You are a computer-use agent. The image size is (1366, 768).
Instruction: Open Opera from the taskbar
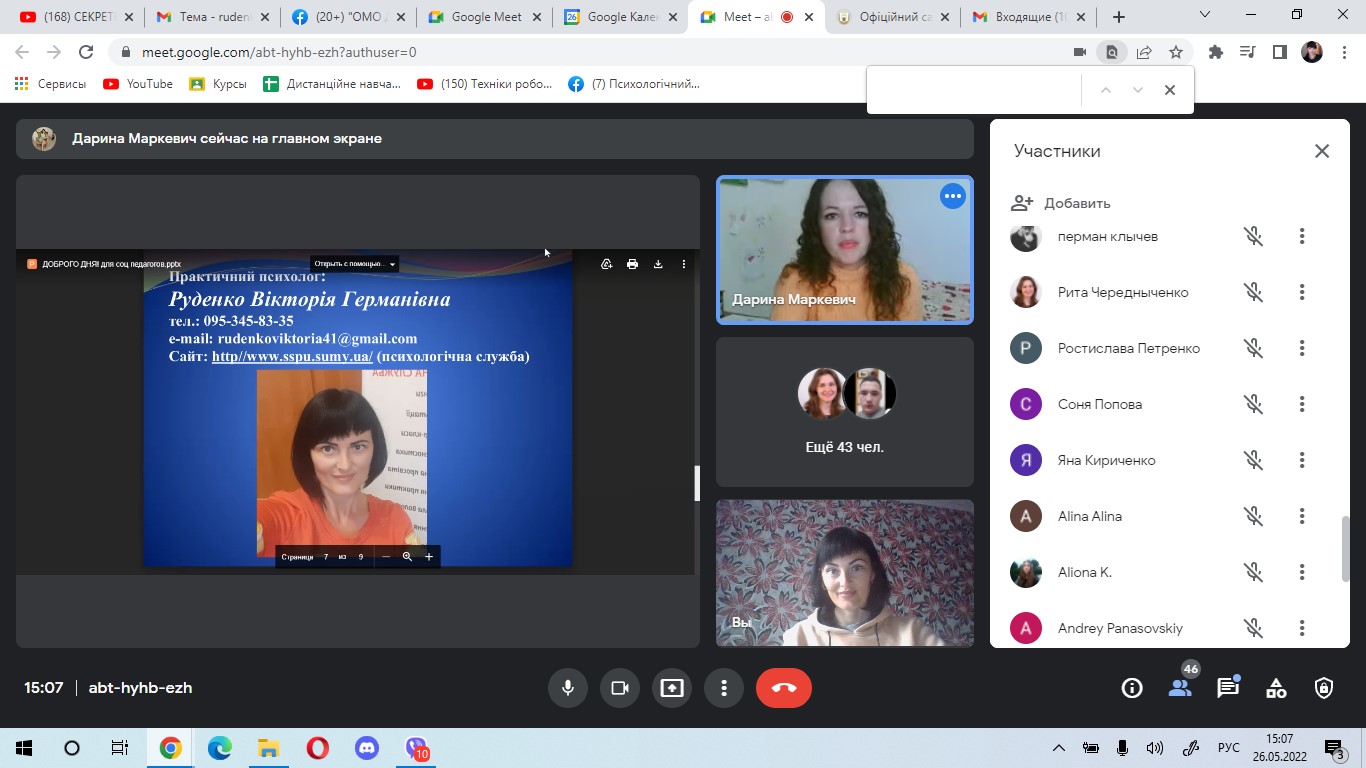[317, 748]
